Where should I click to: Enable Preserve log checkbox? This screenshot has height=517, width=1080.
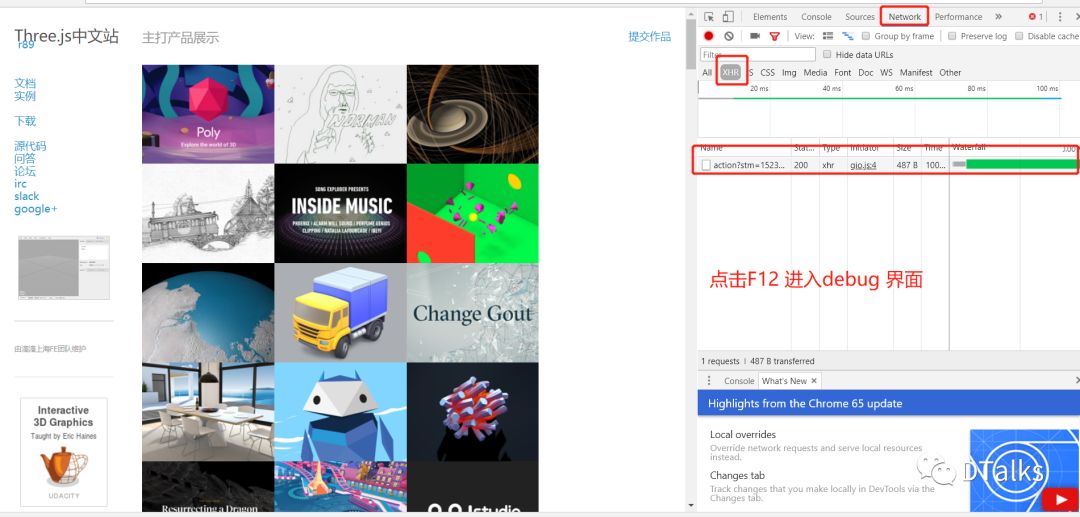coord(952,36)
